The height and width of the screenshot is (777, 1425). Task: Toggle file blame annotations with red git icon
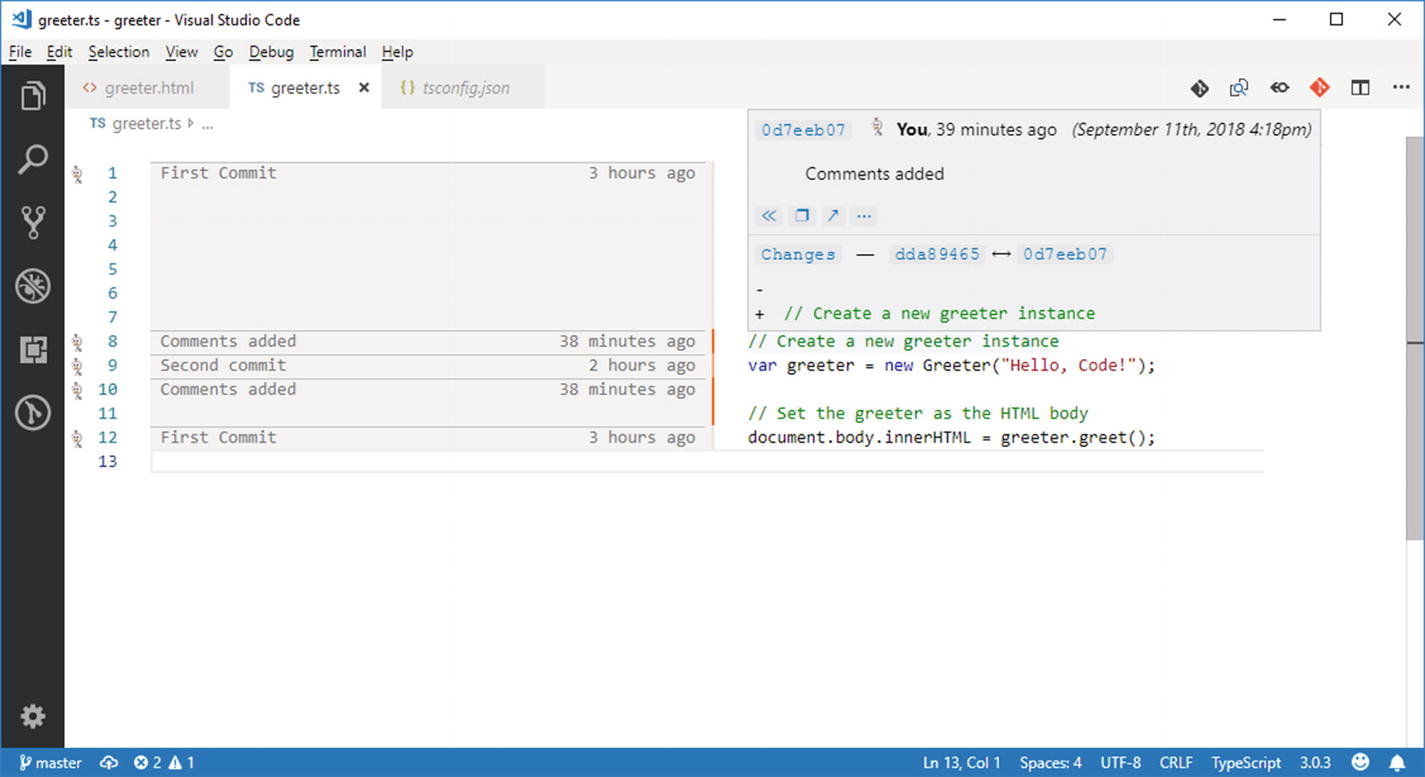click(1319, 88)
